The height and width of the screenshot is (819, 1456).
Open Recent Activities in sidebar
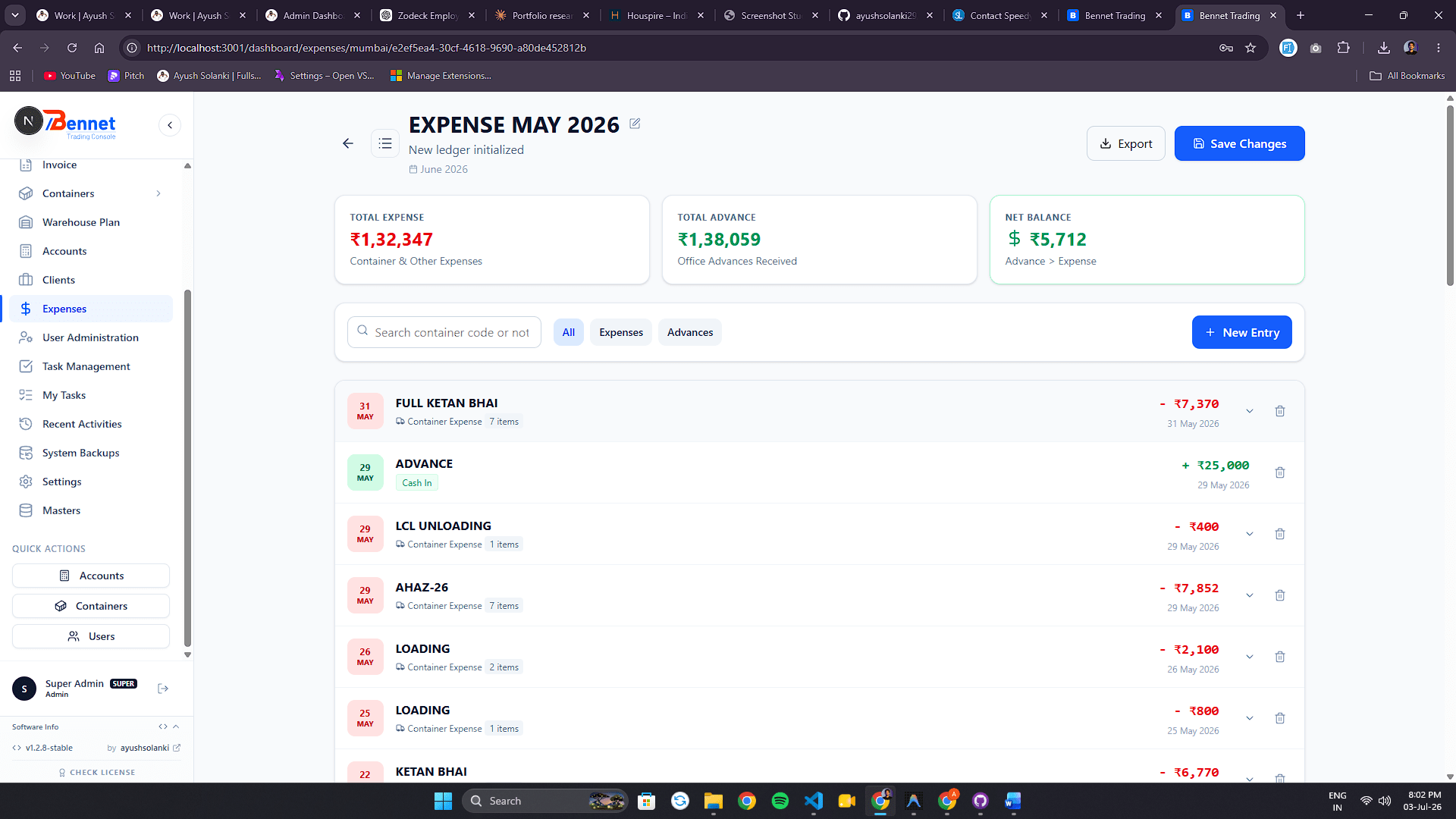click(91, 424)
